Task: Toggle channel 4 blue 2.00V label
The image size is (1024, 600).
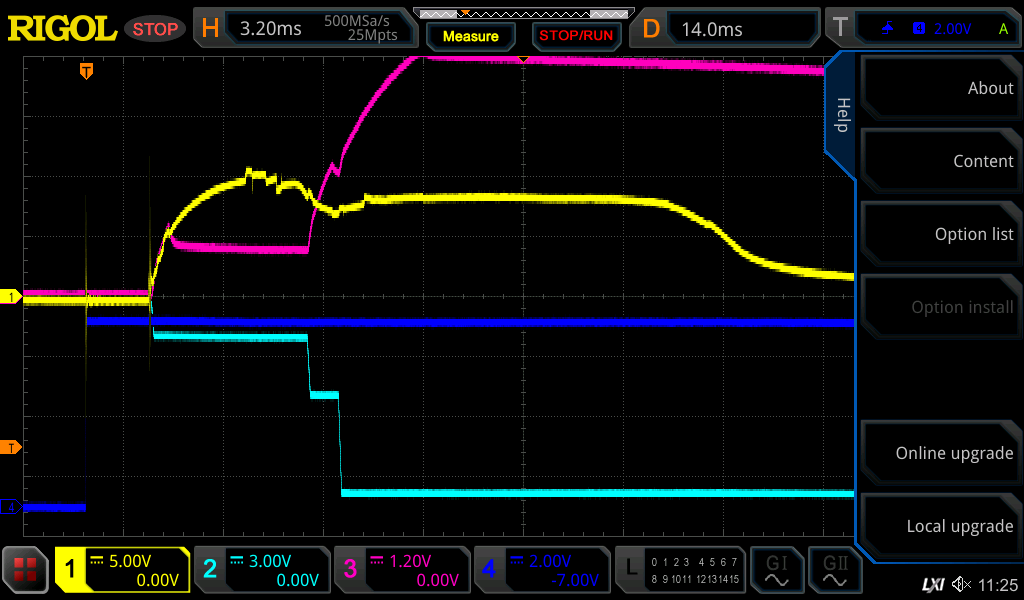Action: click(x=542, y=570)
